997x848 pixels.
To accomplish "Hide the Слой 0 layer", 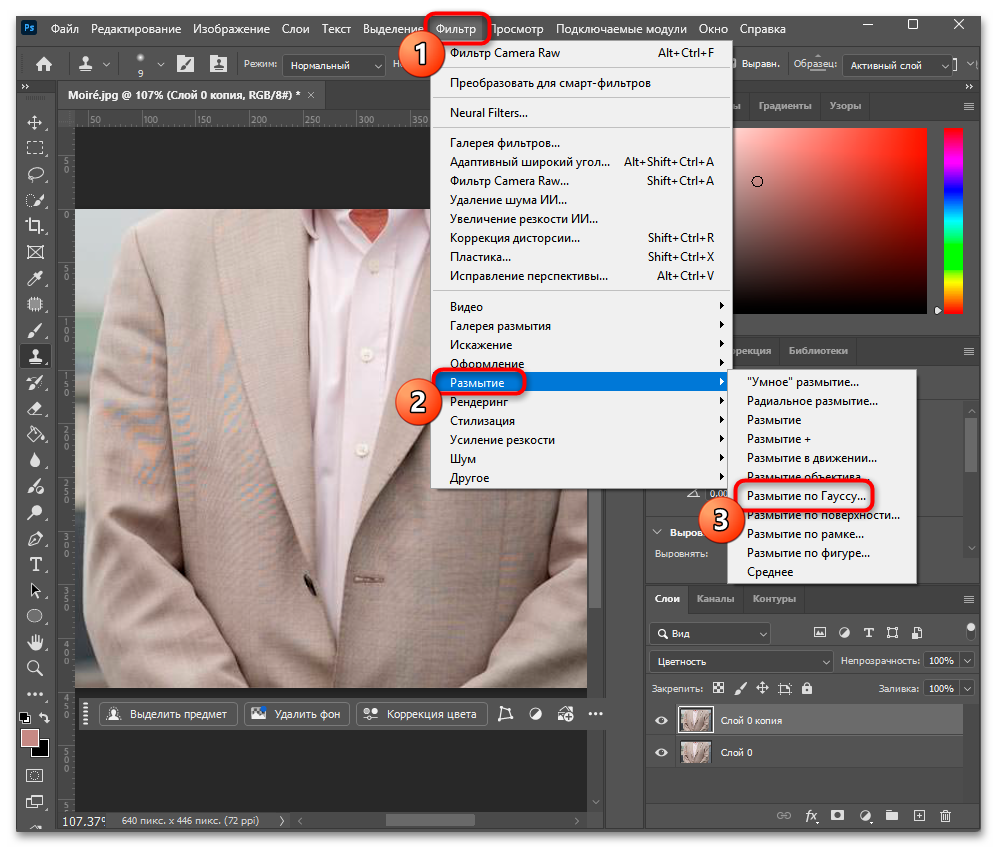I will 661,752.
